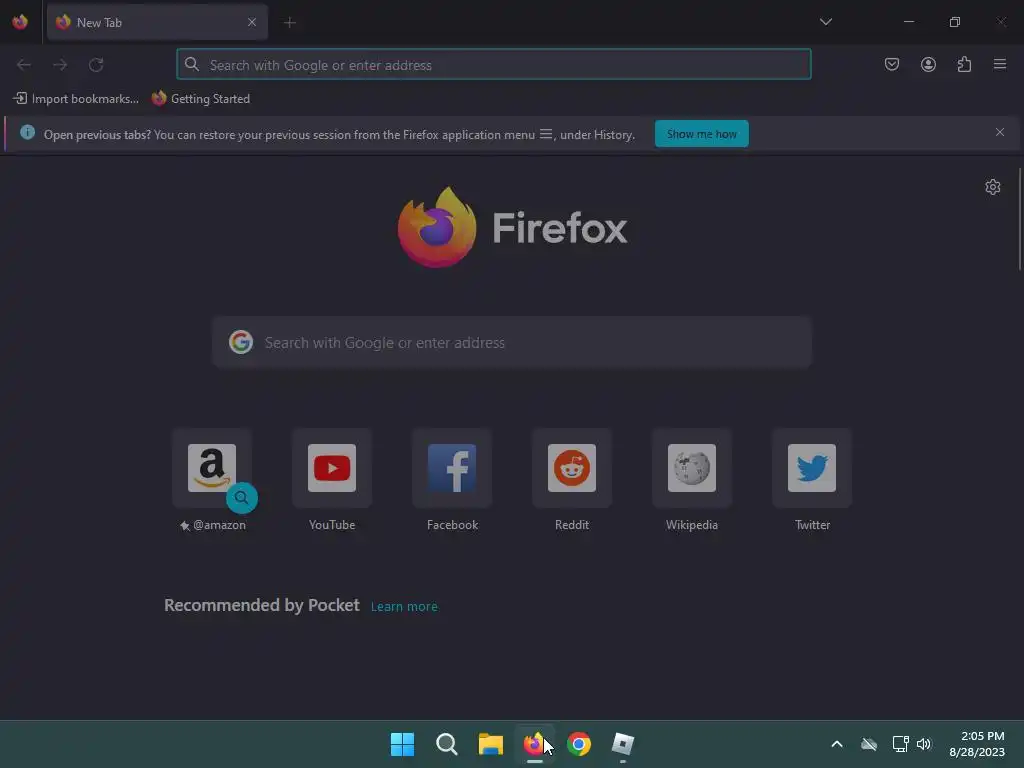Open a new tab with plus button
1024x768 pixels.
click(290, 22)
